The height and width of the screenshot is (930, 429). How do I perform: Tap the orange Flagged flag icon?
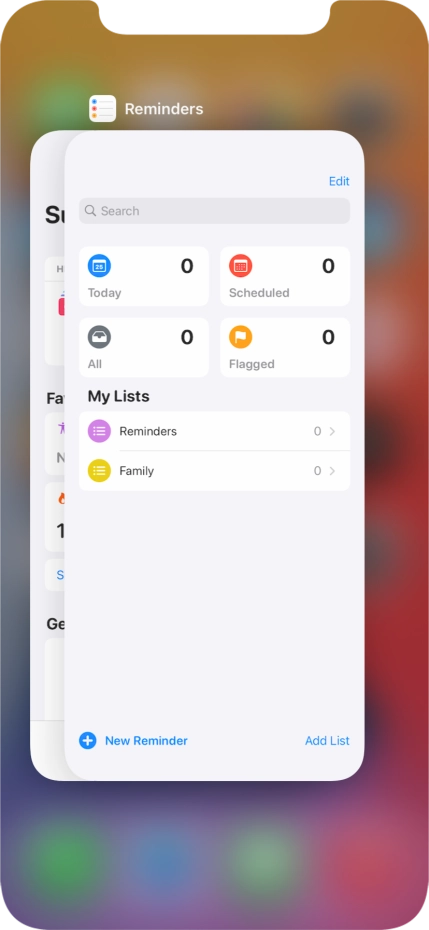240,337
